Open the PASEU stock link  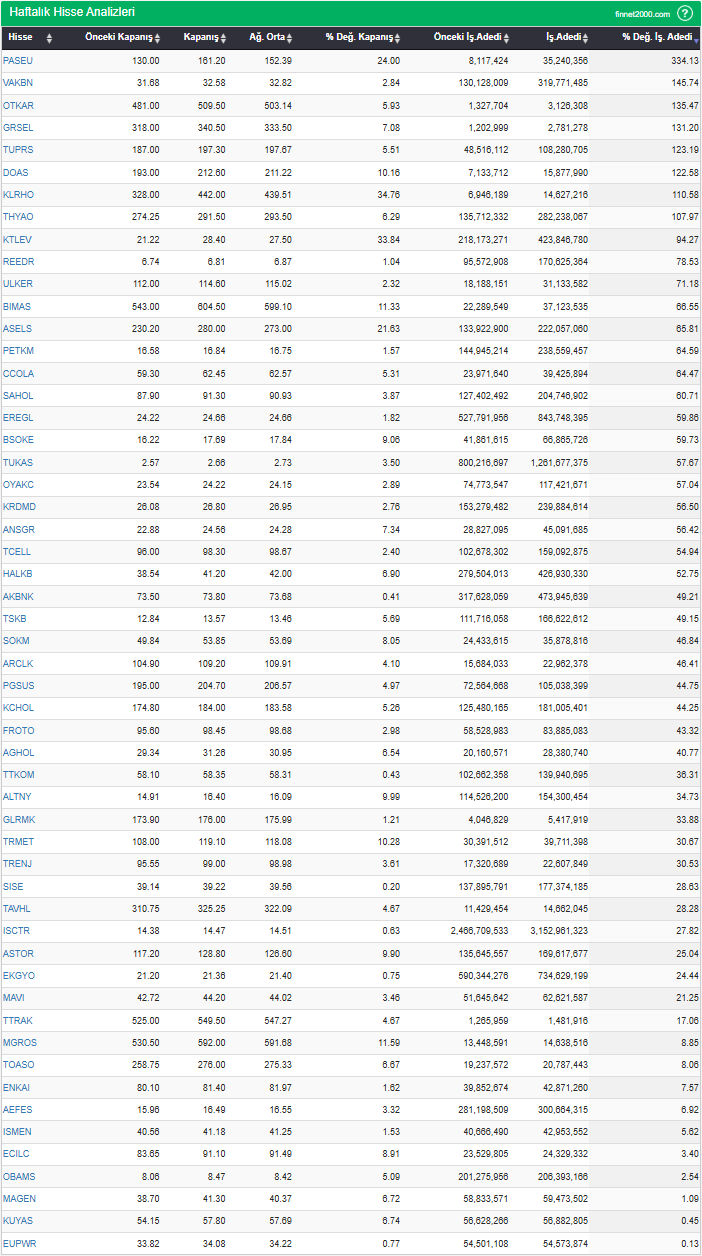pos(18,61)
